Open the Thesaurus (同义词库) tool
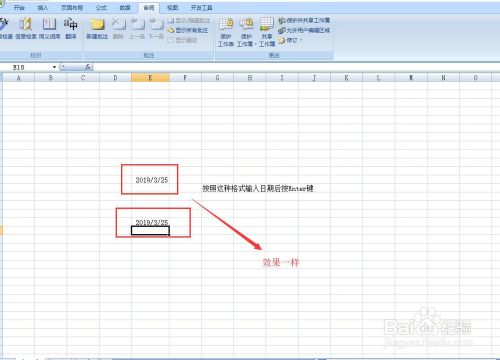 (x=49, y=28)
